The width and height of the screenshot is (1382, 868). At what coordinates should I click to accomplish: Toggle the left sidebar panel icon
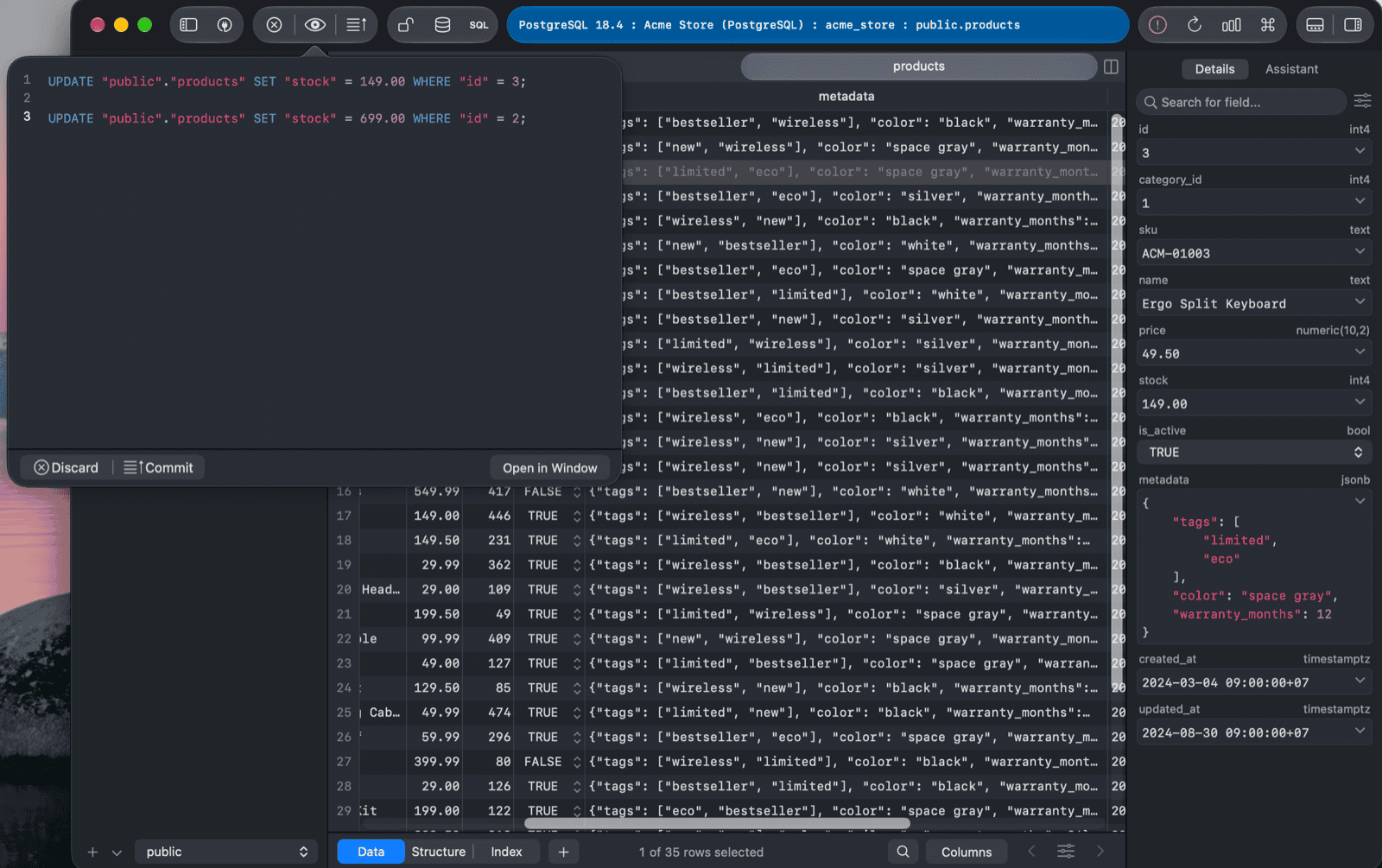[x=188, y=25]
